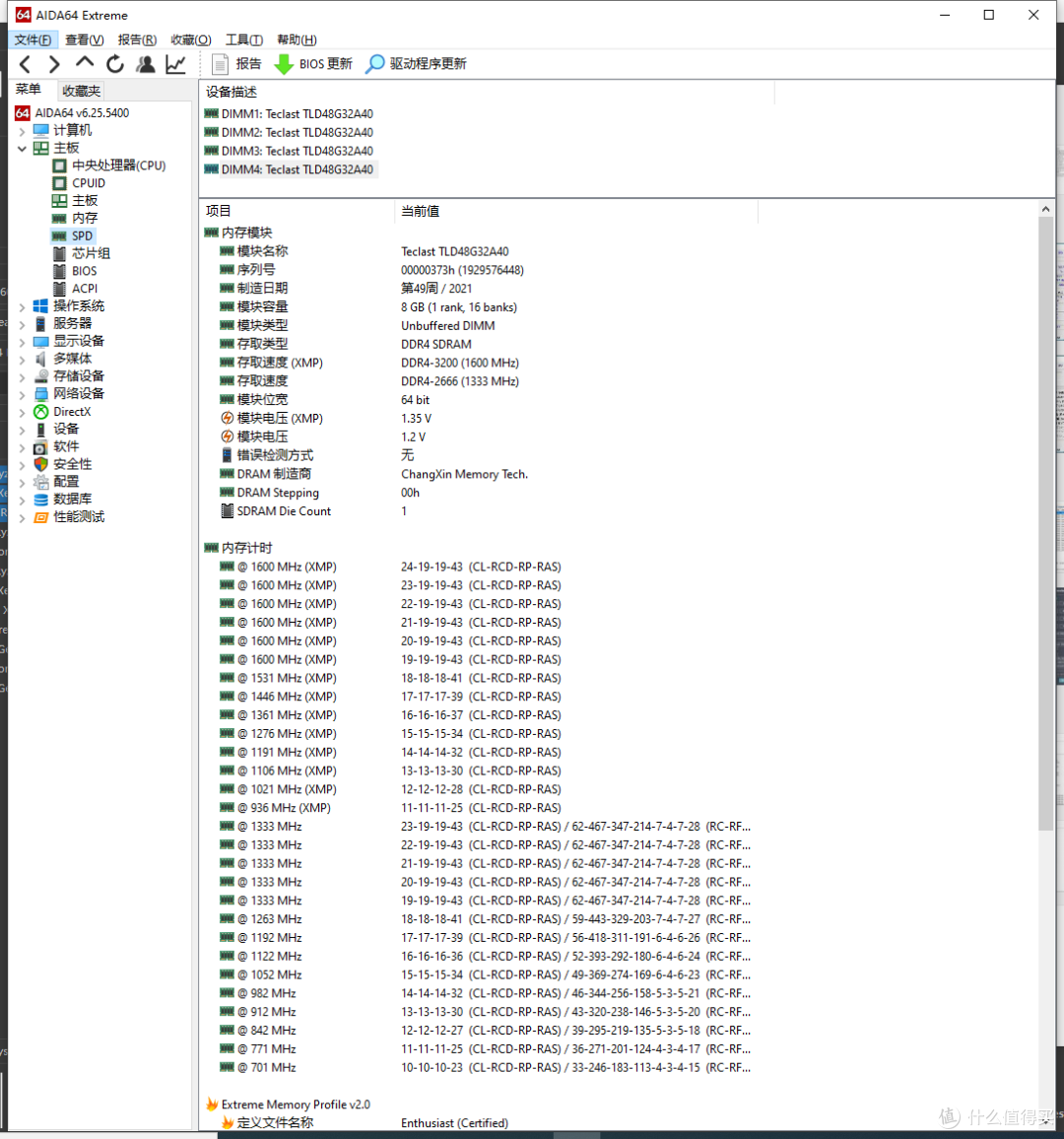Switch to the 收藏夹 favorites tab
This screenshot has height=1139, width=1064.
click(x=81, y=91)
